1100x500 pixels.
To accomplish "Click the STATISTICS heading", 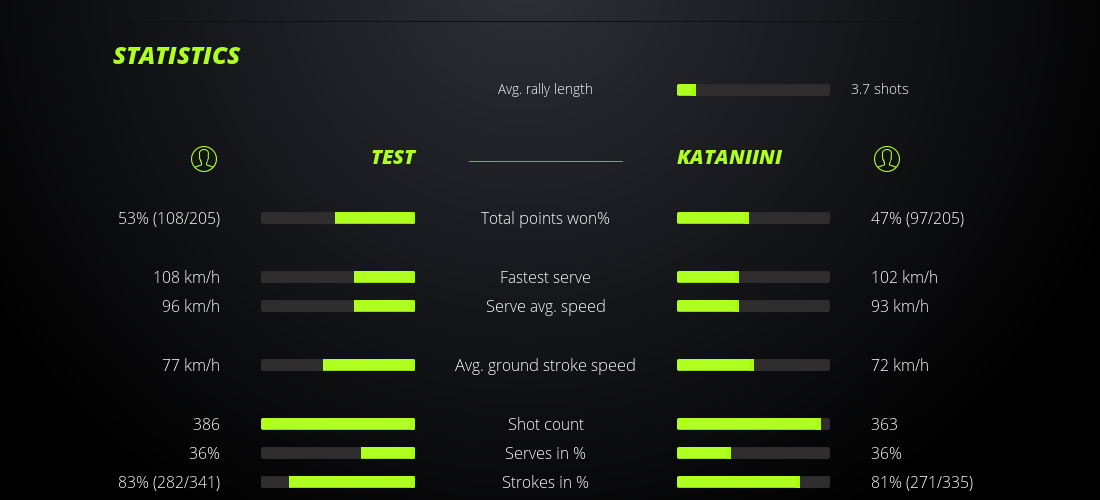I will (x=177, y=56).
